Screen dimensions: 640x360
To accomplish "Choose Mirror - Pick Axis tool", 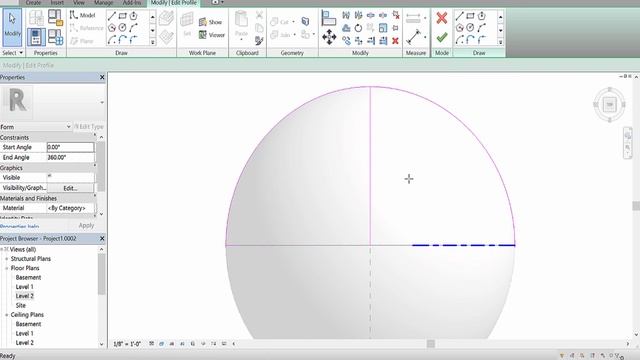I will [346, 16].
